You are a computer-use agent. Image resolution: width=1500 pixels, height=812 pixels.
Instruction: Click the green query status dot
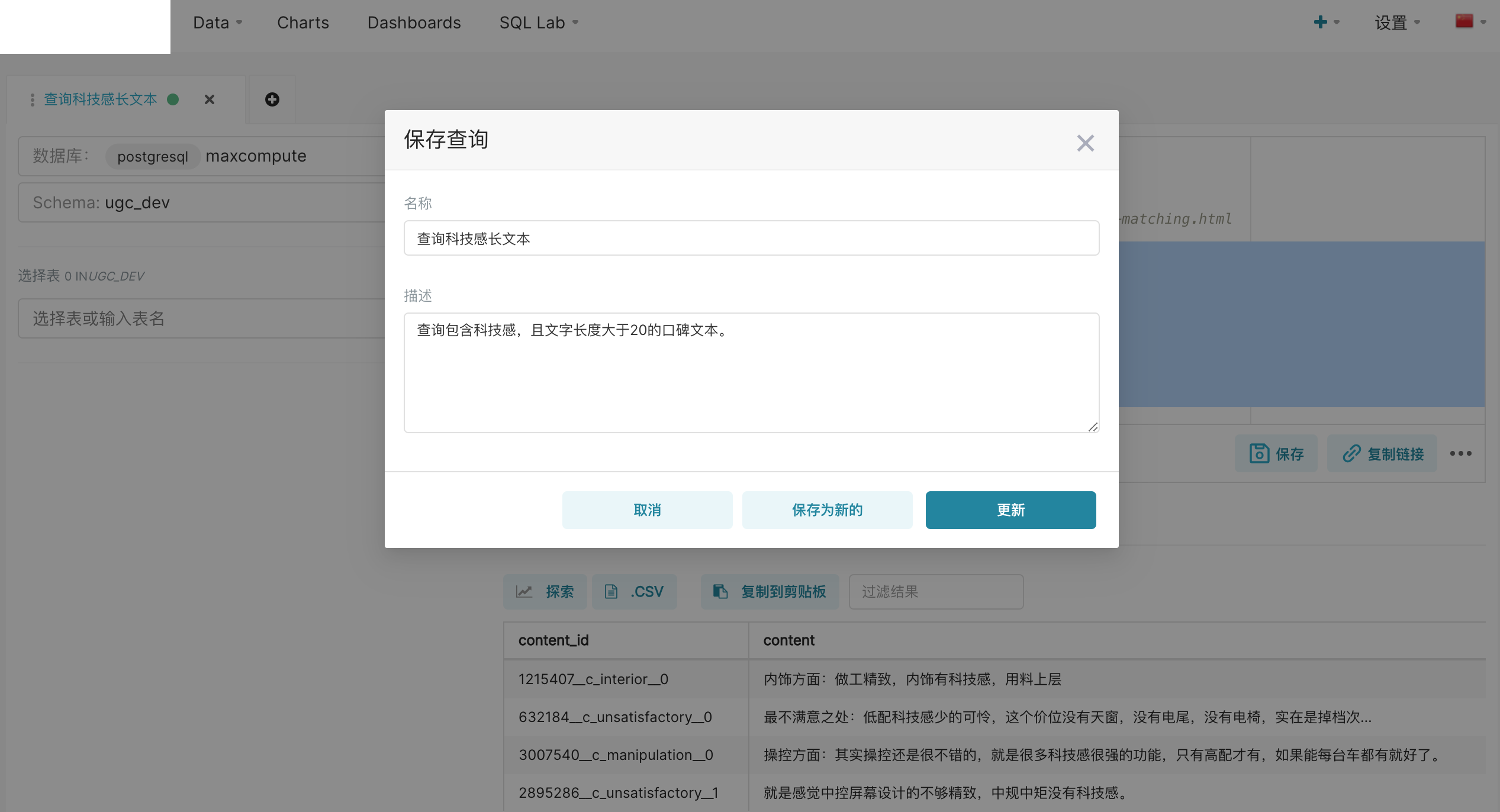click(x=173, y=99)
